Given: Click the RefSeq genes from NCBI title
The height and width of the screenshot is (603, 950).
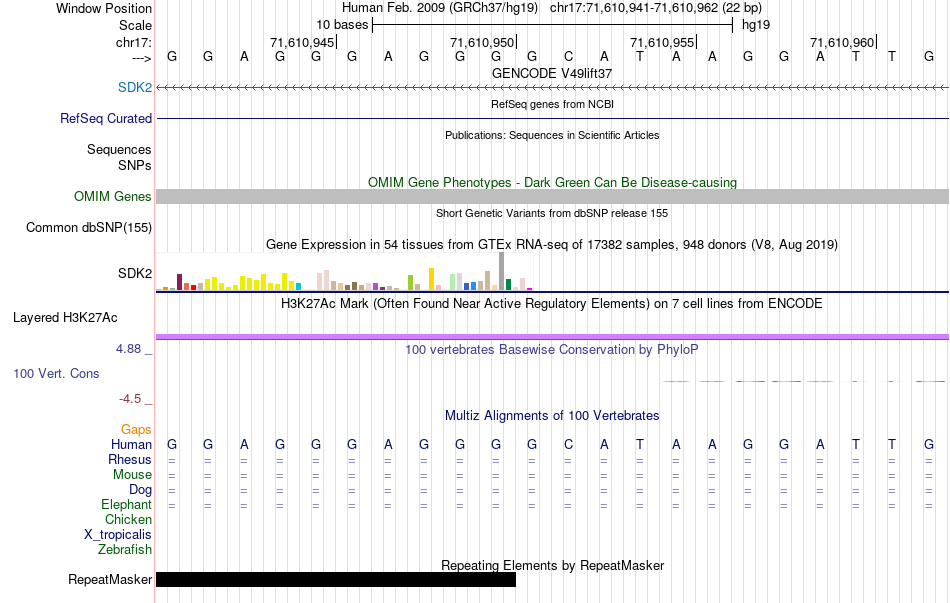Looking at the screenshot, I should coord(552,104).
